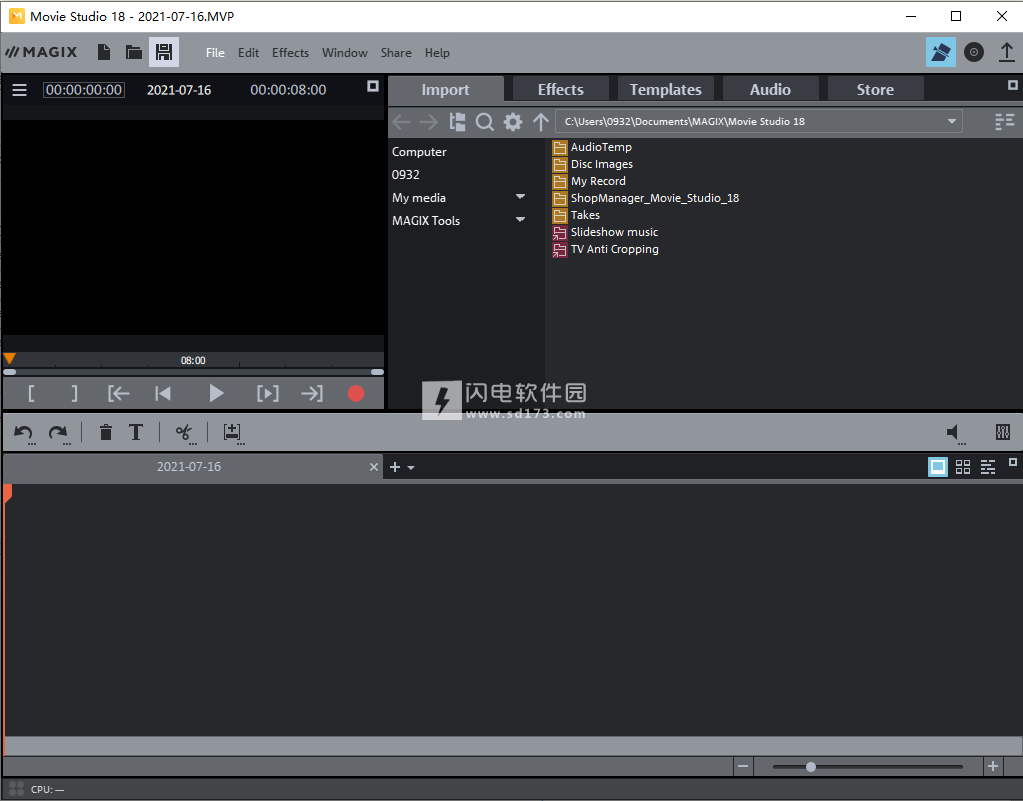
Task: Undo the last action
Action: [x=24, y=433]
